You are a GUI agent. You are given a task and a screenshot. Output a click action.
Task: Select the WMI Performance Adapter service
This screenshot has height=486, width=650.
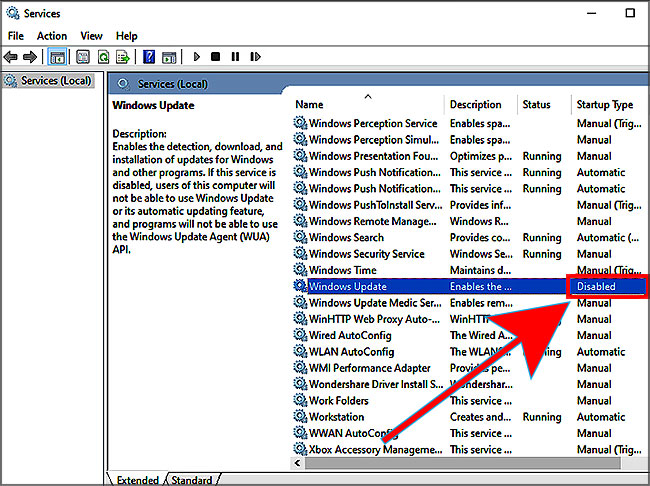[x=468, y=368]
